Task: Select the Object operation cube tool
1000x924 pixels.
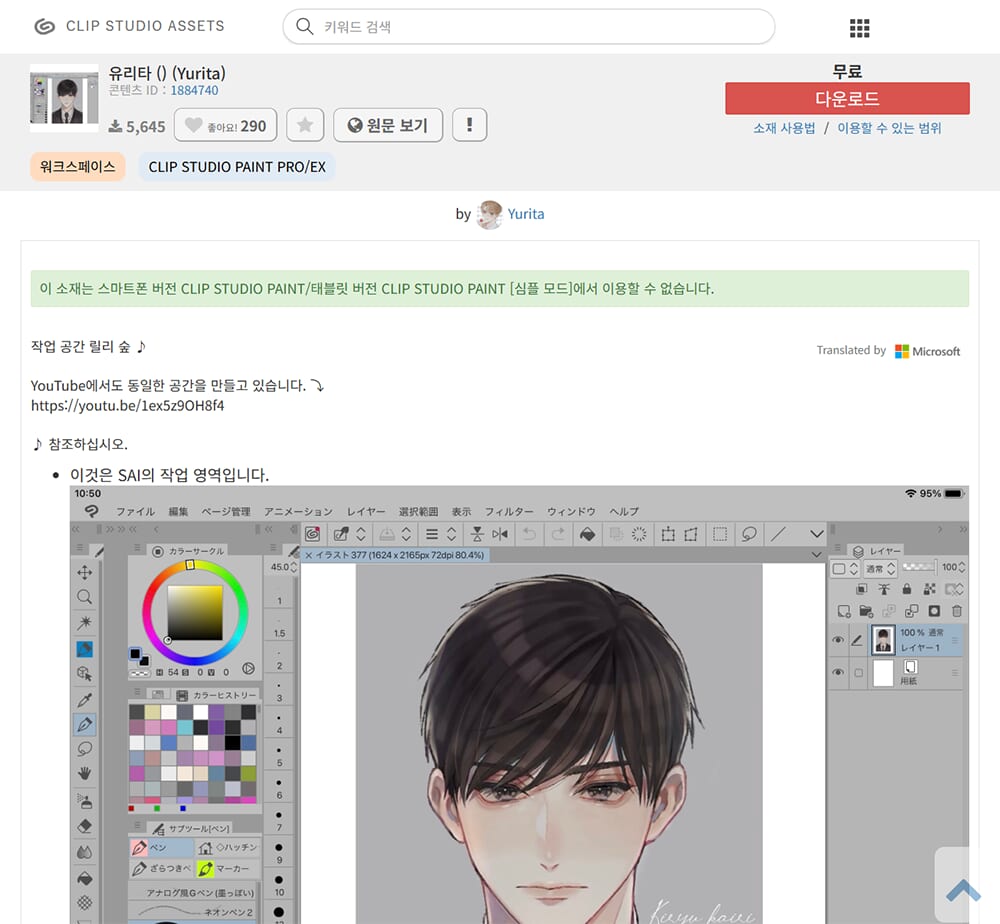Action: point(84,673)
